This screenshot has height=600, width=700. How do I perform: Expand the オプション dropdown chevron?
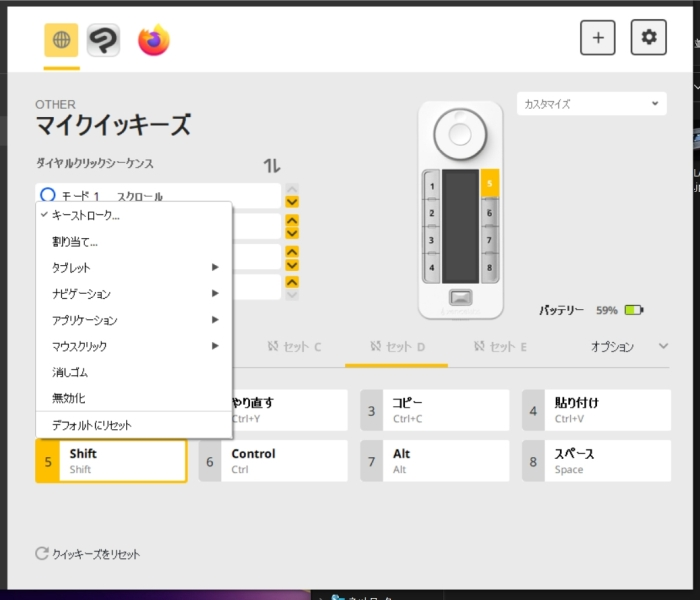point(663,347)
